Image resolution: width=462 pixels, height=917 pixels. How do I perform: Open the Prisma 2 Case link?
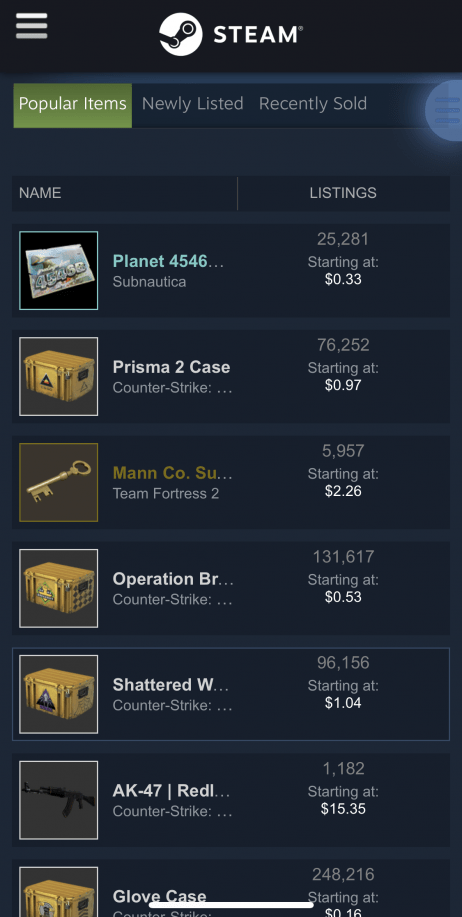171,367
